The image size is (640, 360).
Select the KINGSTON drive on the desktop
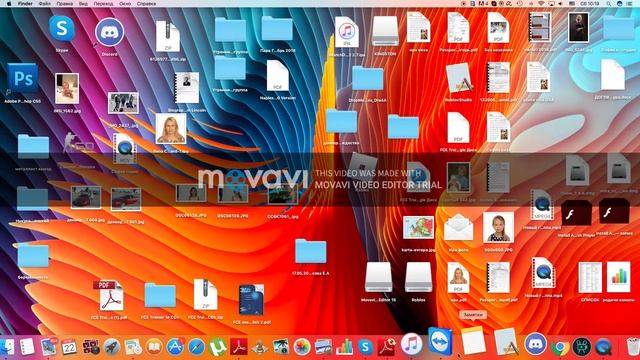385,31
